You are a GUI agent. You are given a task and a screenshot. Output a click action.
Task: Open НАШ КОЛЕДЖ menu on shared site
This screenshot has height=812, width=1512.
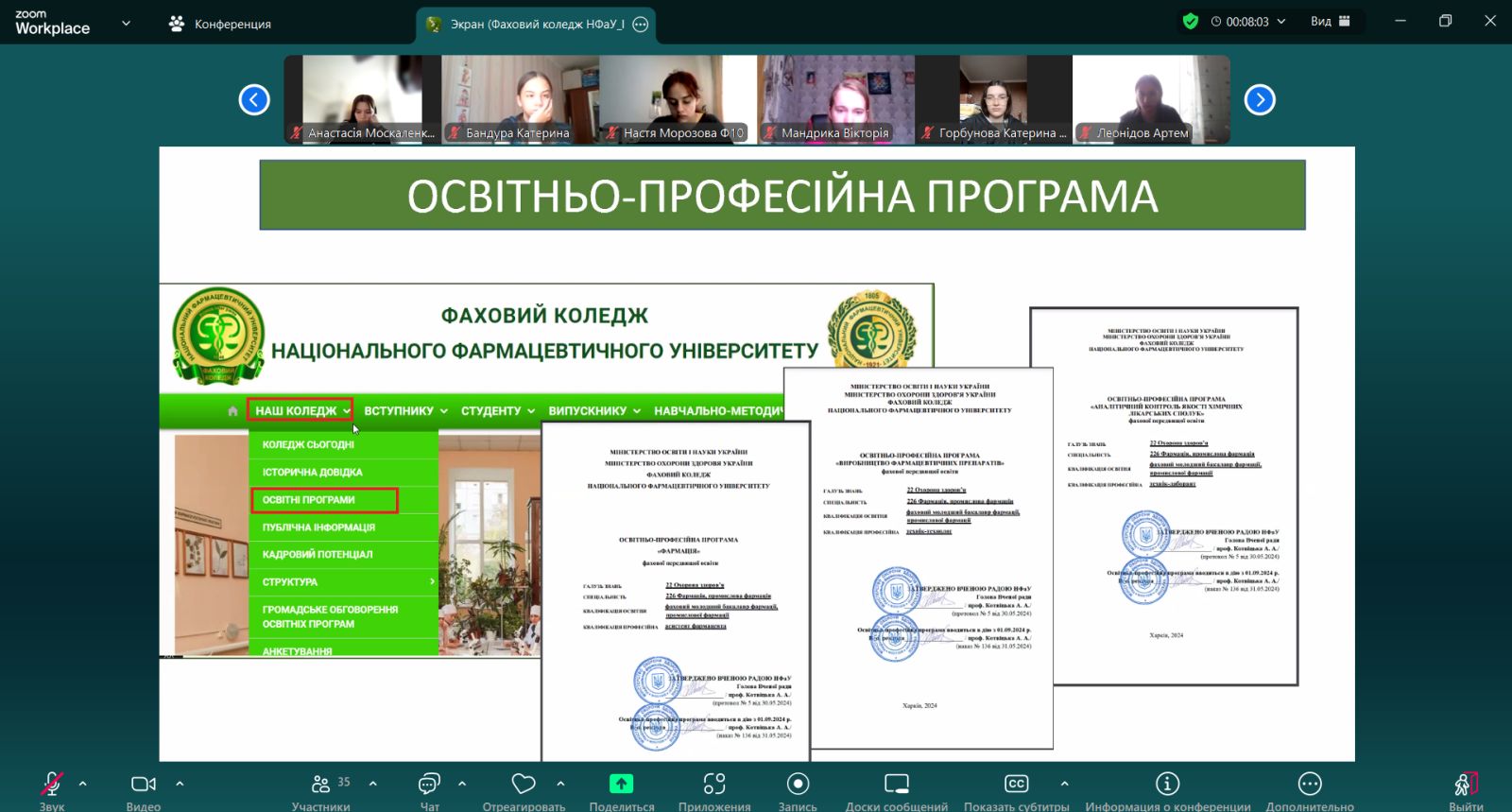tap(301, 410)
